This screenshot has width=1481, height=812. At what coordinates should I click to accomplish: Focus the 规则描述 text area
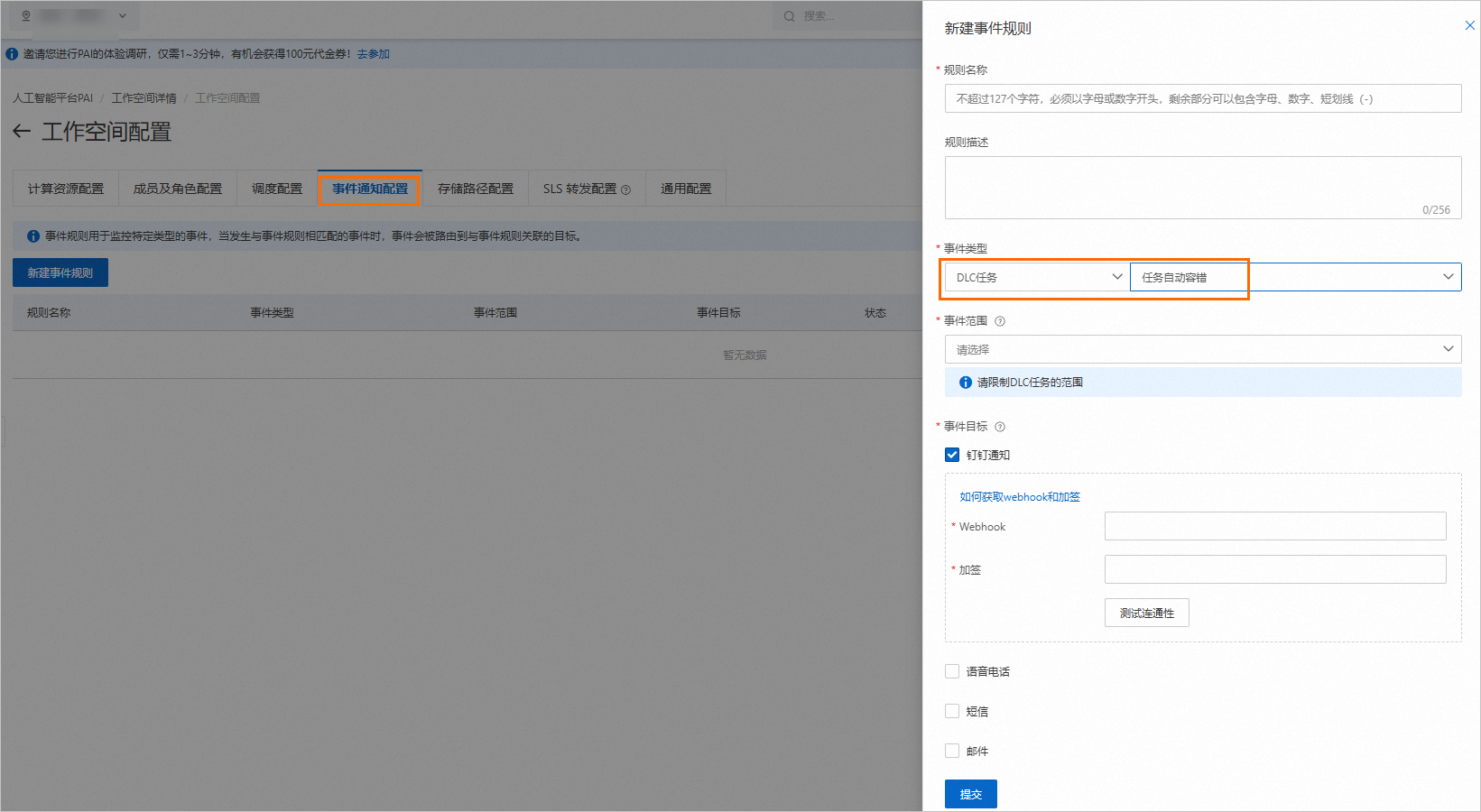coord(1203,188)
